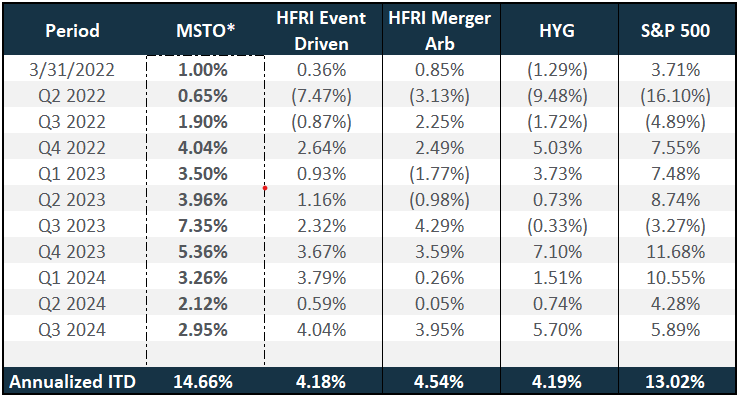Click the S&P 500 header cell
738x396 pixels.
coord(675,31)
